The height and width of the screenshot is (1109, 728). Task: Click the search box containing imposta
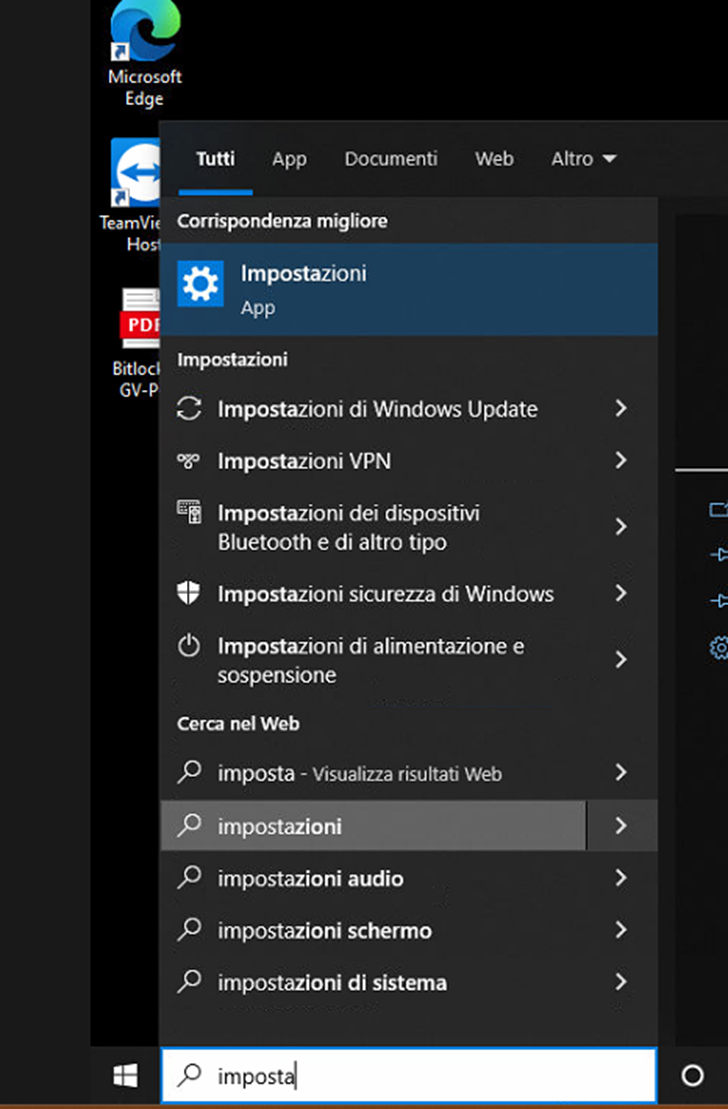409,1076
